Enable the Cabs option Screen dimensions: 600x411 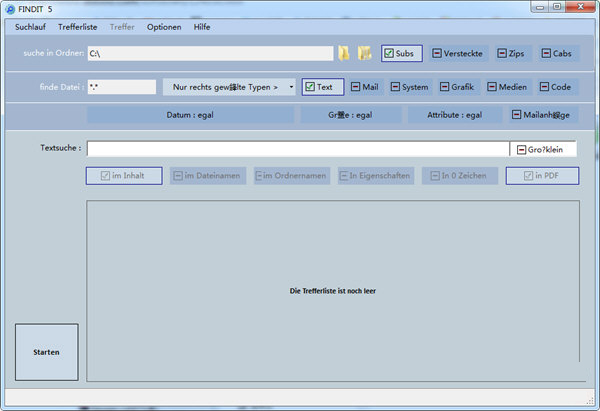(558, 53)
